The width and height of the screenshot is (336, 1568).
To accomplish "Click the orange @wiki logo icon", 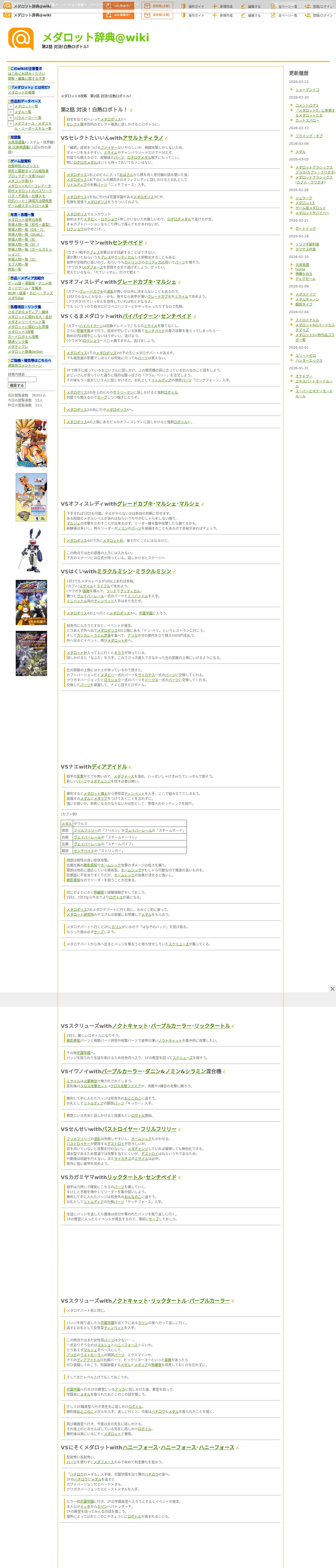I will (x=20, y=38).
